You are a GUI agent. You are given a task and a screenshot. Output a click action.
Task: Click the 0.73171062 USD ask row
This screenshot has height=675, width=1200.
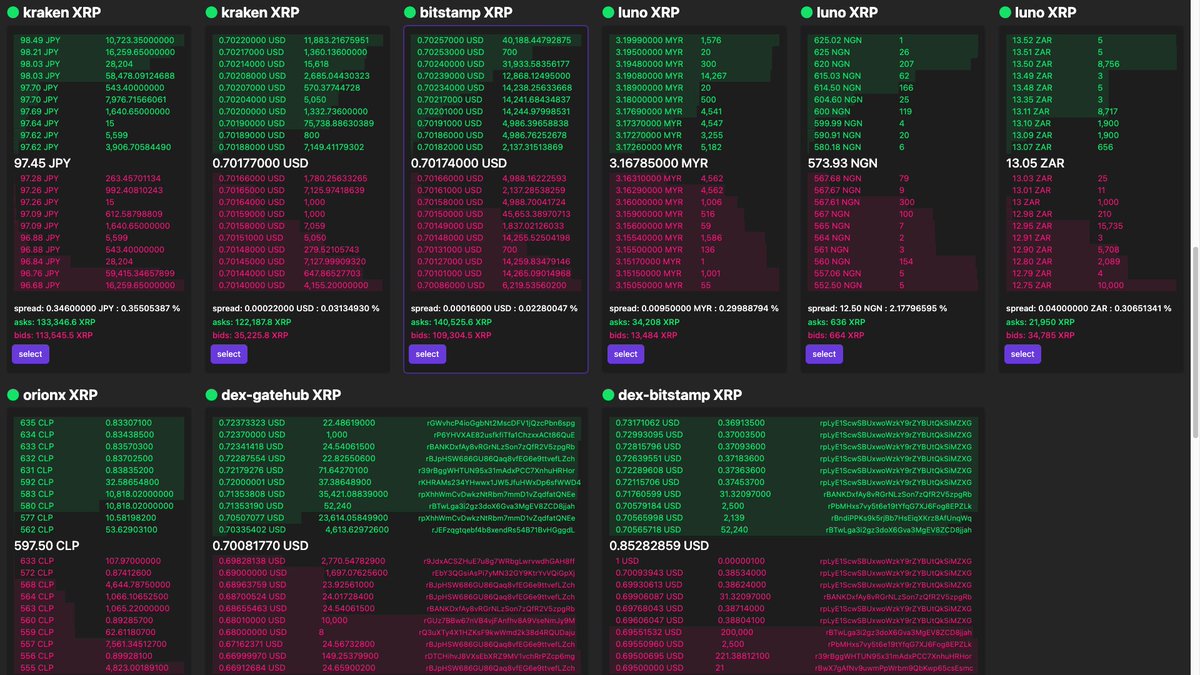click(x=792, y=423)
